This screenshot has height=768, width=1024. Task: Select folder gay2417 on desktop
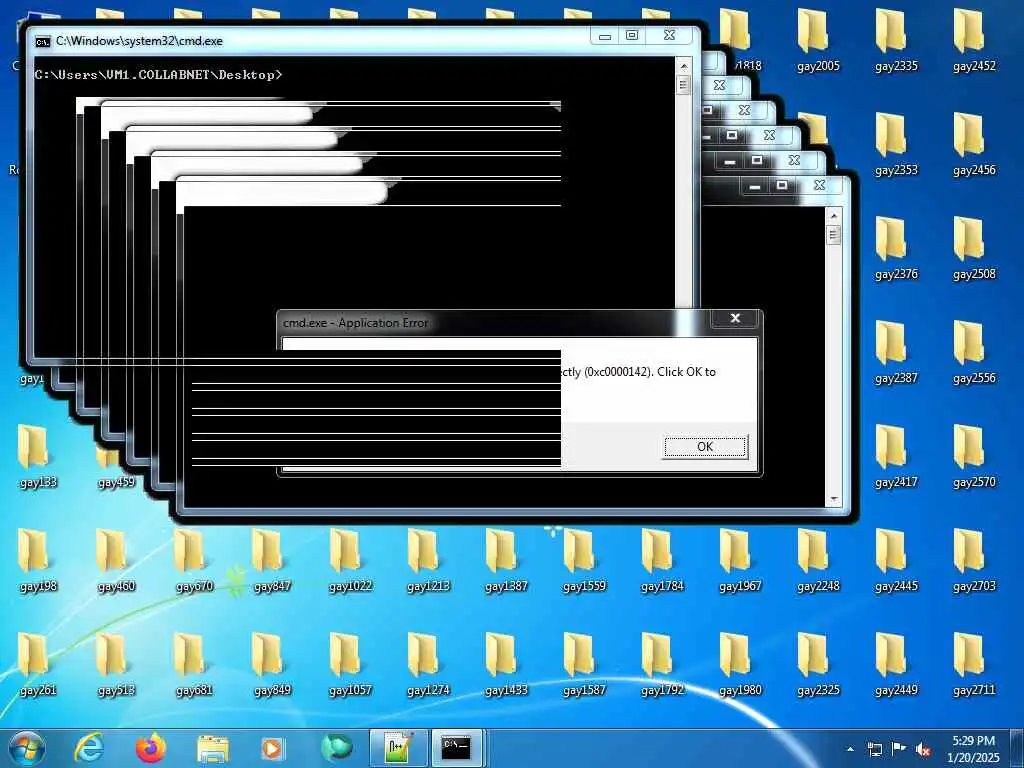pos(896,456)
